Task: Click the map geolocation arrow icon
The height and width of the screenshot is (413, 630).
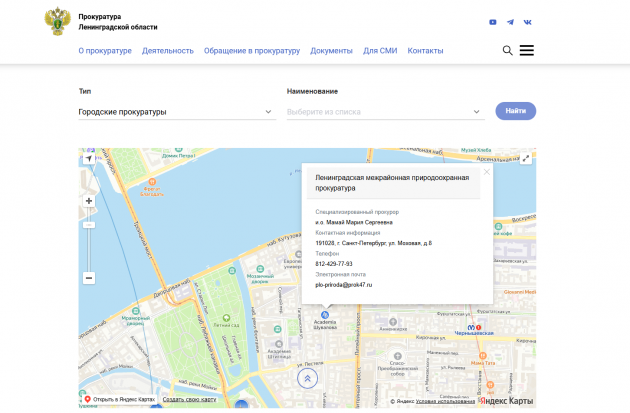Action: [89, 159]
